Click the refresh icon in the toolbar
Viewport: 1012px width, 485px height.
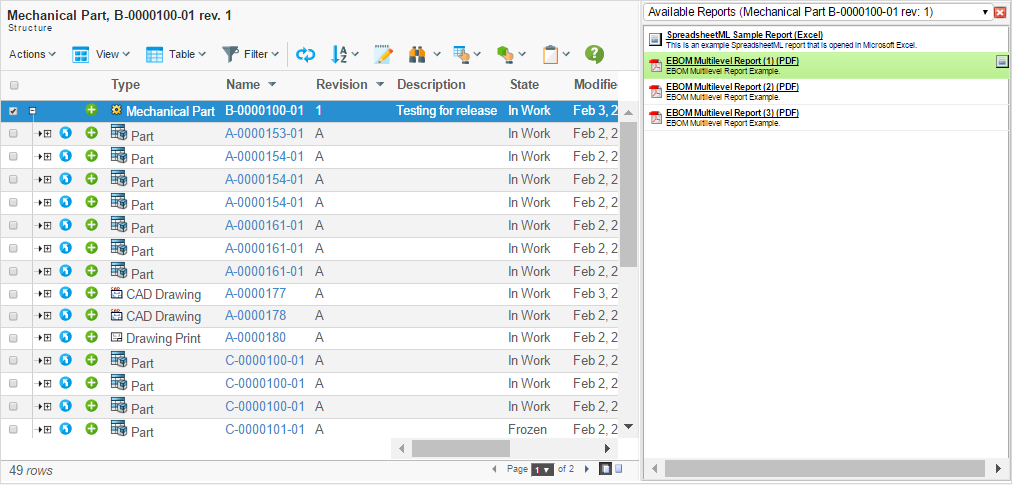click(x=305, y=54)
